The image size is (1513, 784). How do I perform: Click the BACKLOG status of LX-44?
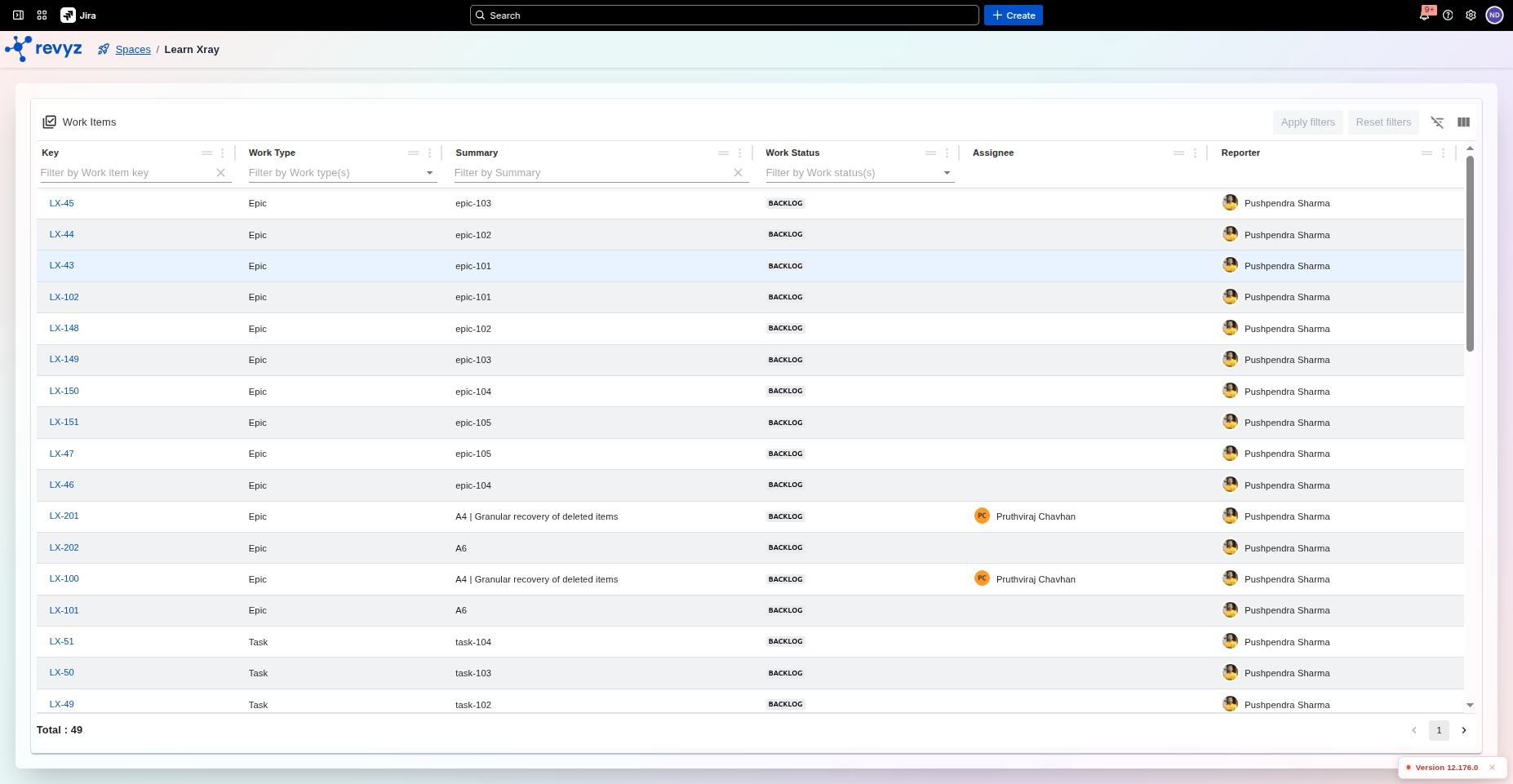(x=785, y=234)
